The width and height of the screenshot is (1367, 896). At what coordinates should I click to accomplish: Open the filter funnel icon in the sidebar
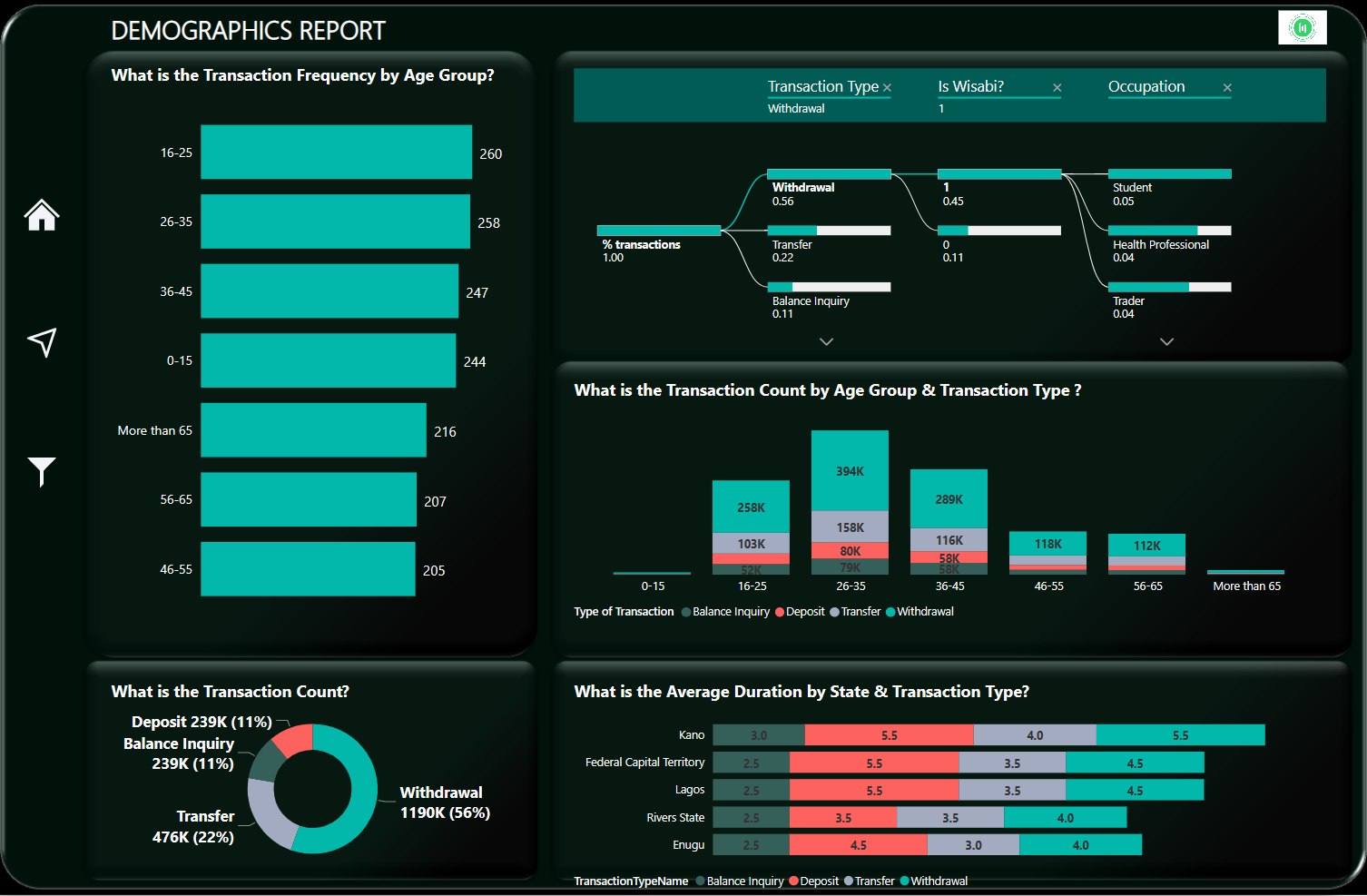41,471
